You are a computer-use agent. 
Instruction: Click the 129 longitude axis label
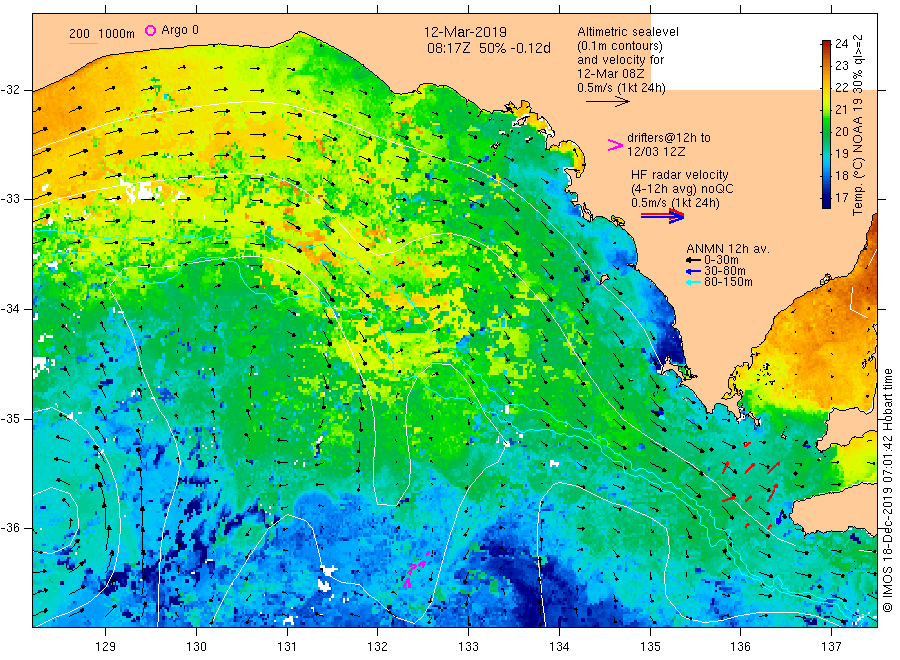(x=106, y=647)
